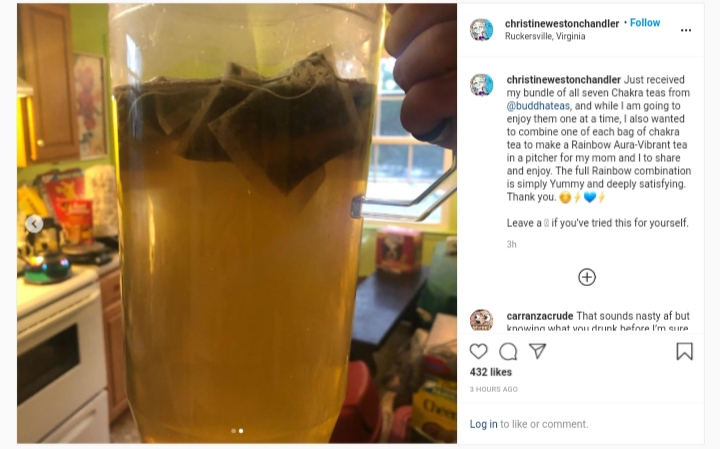This screenshot has width=720, height=449.
Task: Open the Ruckersville, Virginia location link
Action: (545, 36)
